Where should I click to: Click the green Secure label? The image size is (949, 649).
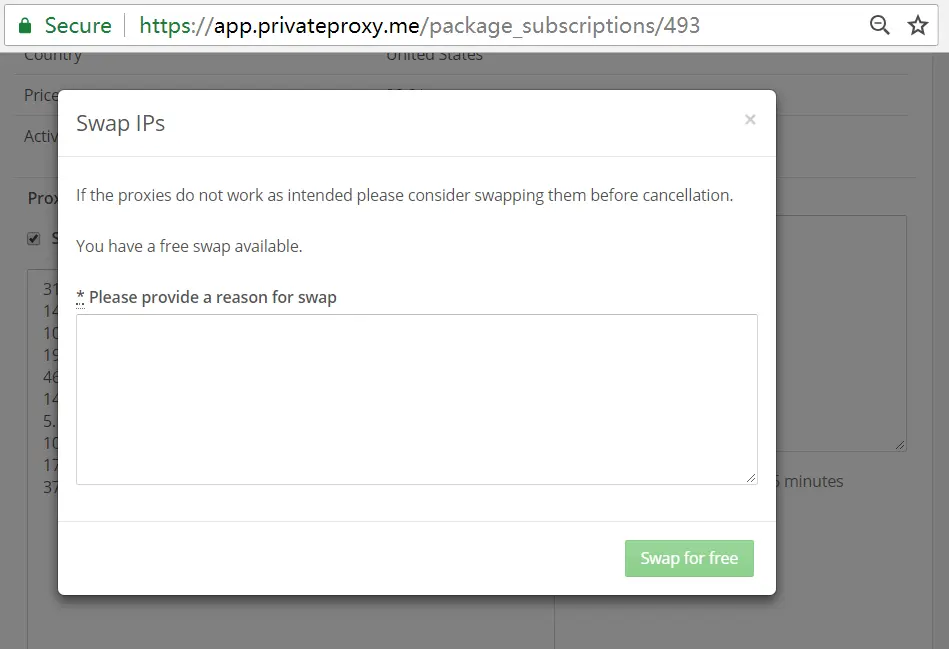pyautogui.click(x=76, y=24)
